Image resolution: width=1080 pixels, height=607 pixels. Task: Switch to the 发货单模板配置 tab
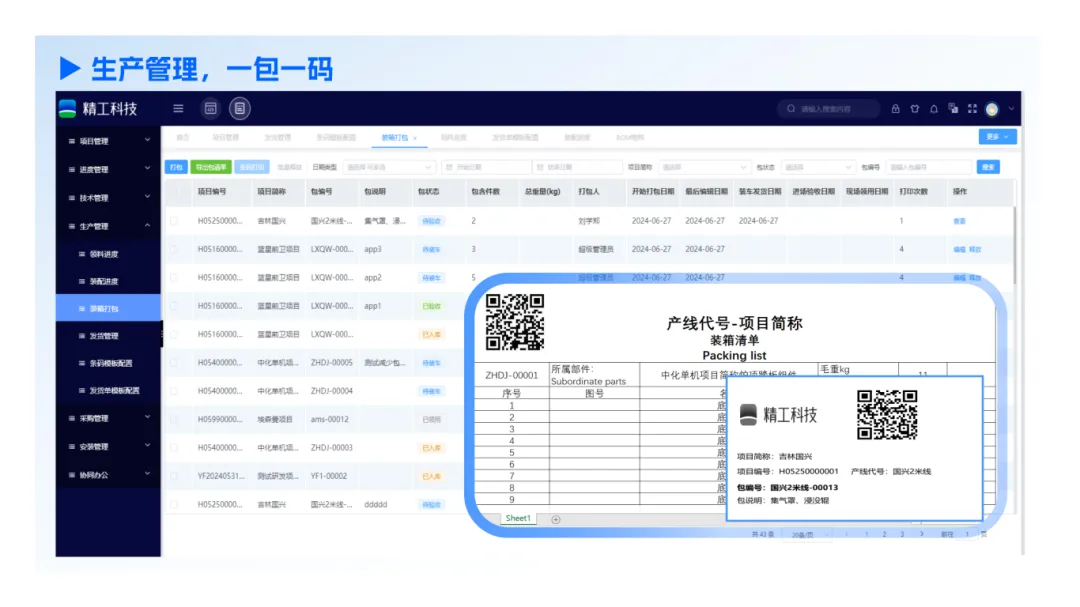pyautogui.click(x=515, y=138)
